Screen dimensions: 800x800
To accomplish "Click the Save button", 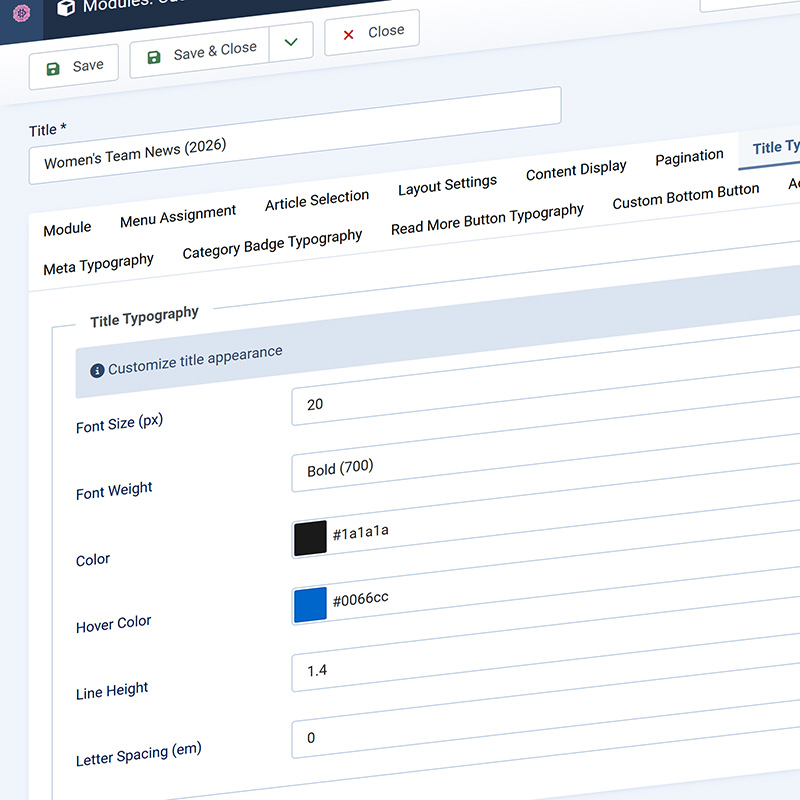I will pos(74,67).
